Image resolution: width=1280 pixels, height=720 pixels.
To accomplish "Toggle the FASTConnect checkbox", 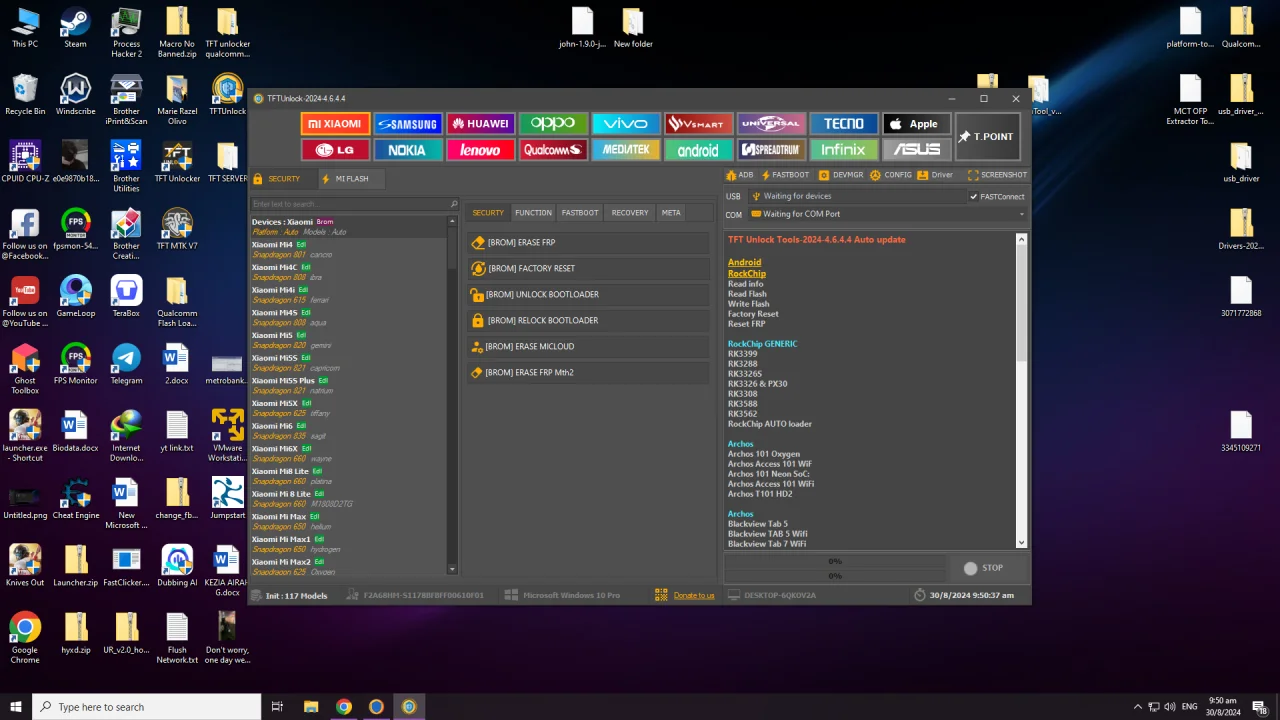I will click(973, 196).
